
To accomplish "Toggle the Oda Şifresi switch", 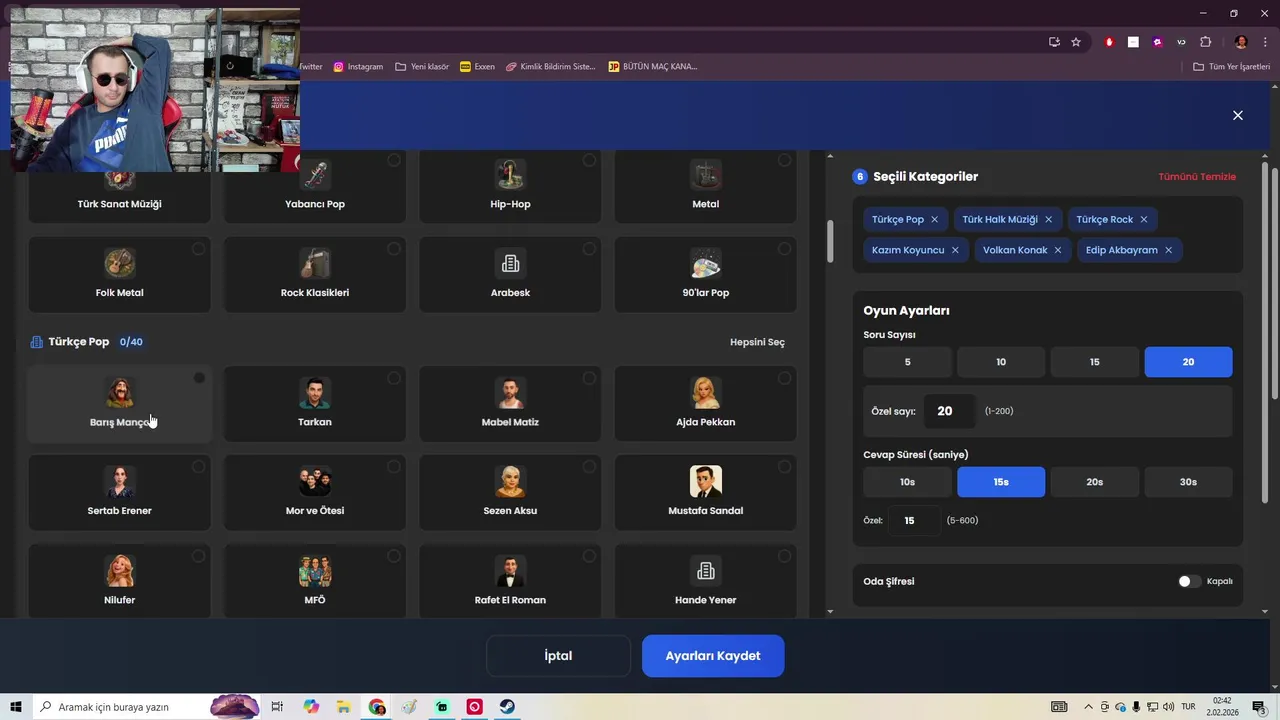I will point(1188,581).
